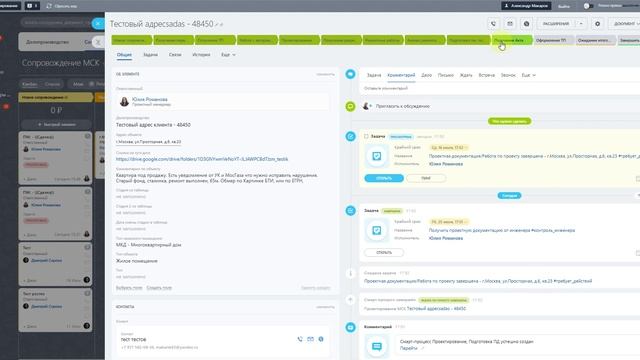Open chat with contact тест тестов
The height and width of the screenshot is (360, 640).
(x=321, y=339)
